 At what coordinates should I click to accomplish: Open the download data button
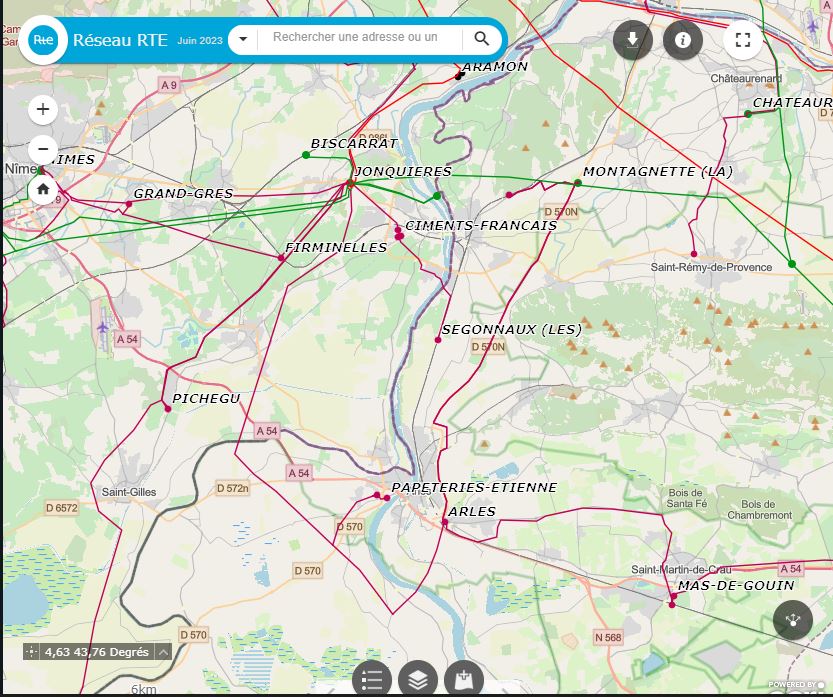(632, 40)
